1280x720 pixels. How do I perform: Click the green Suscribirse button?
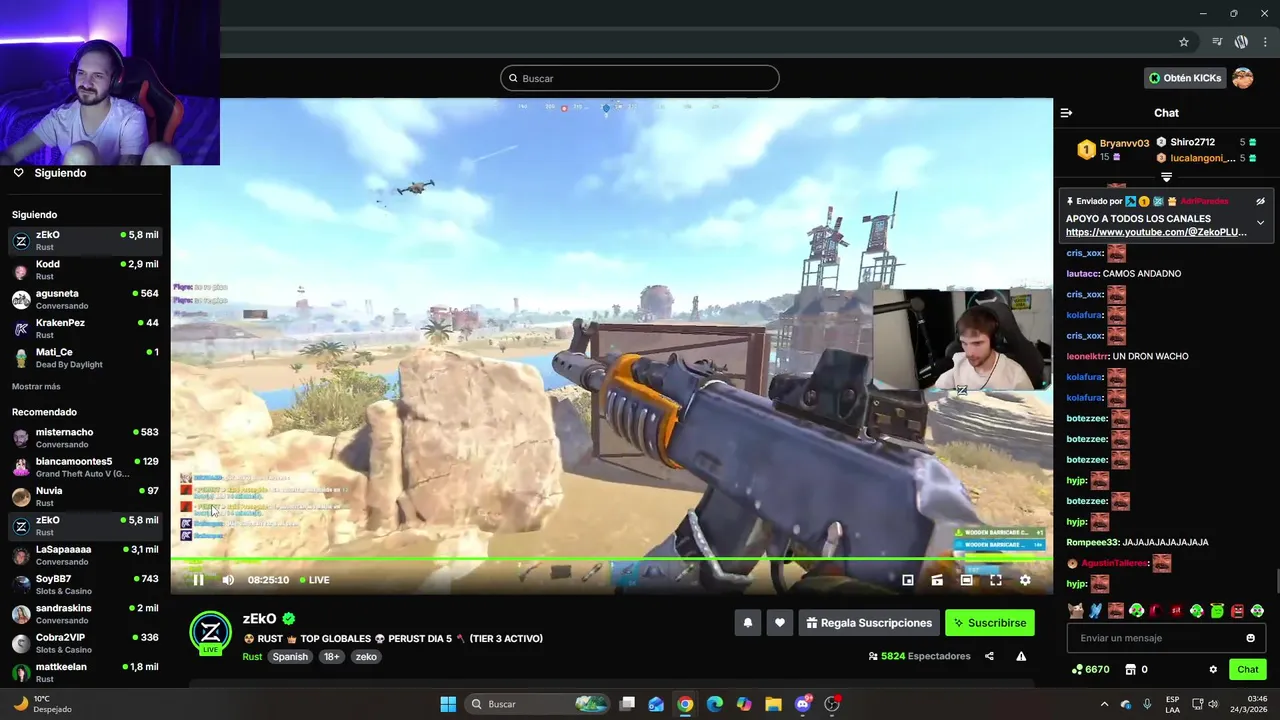(990, 623)
